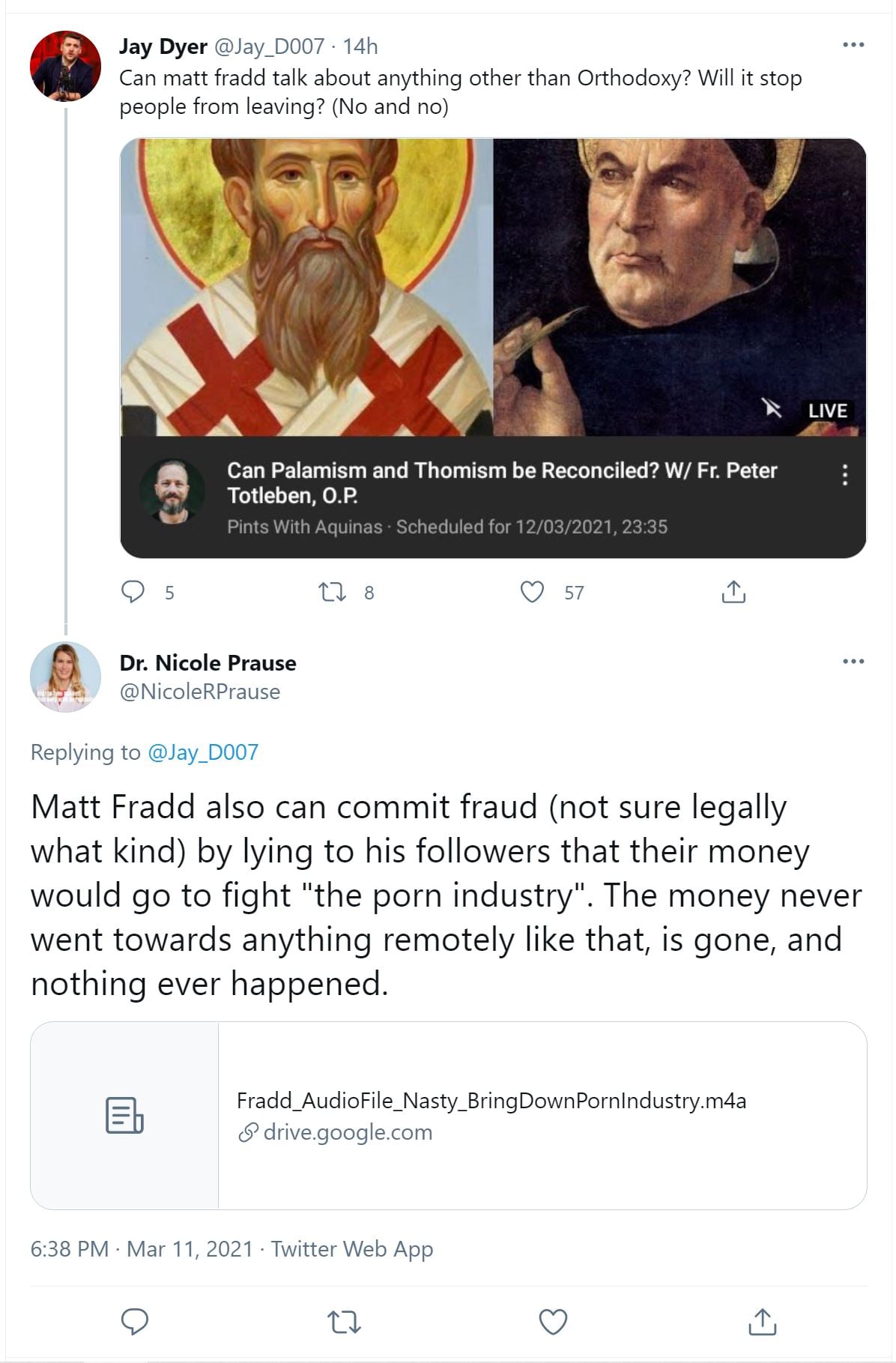
Task: Click the muted speaker icon on video
Action: tap(772, 408)
